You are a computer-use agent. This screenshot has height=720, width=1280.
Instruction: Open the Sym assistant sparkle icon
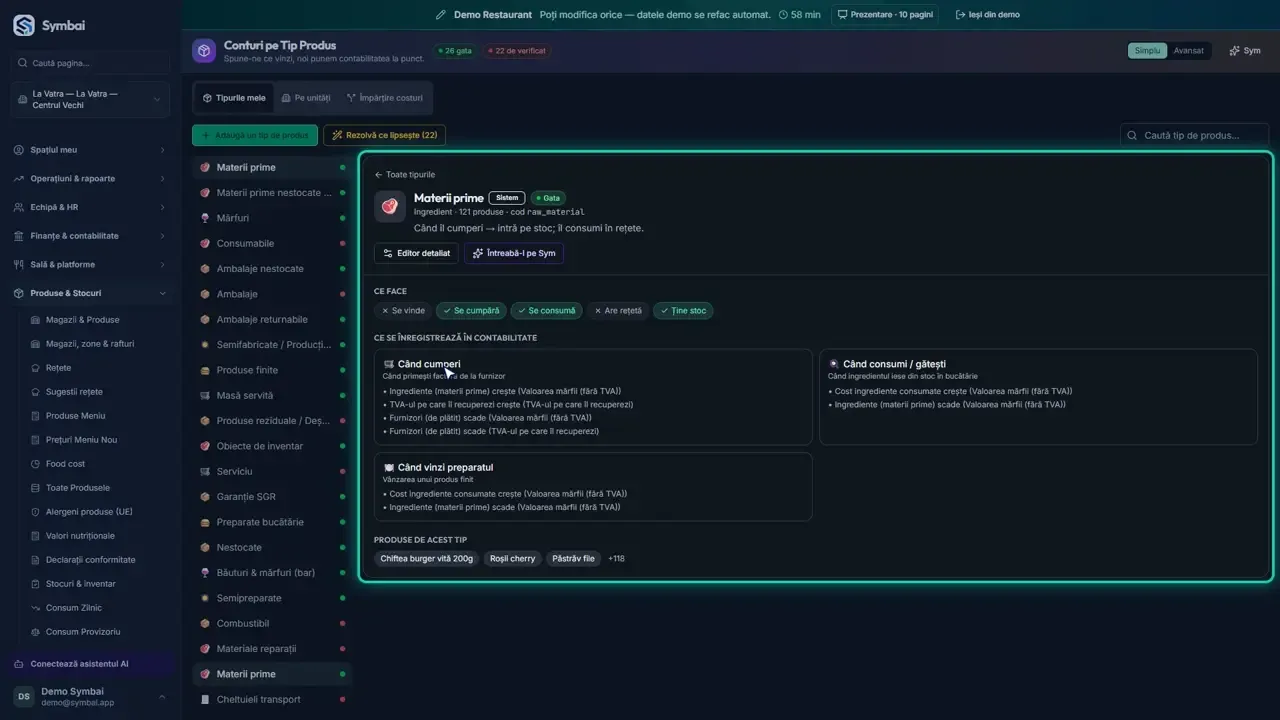tap(1235, 51)
